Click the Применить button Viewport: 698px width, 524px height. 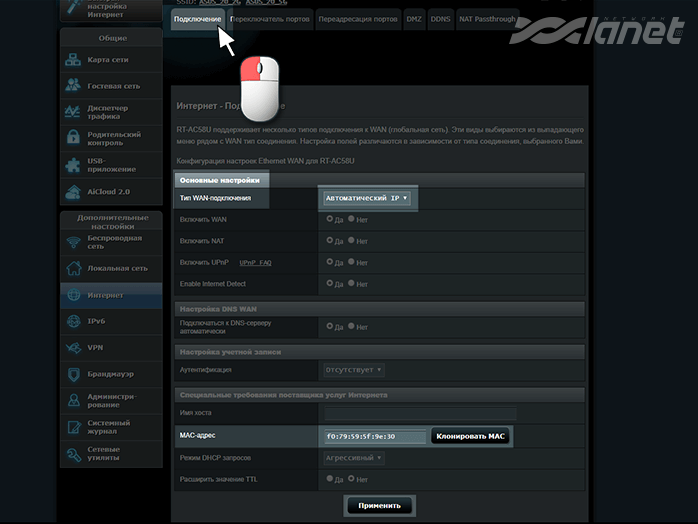[x=379, y=505]
